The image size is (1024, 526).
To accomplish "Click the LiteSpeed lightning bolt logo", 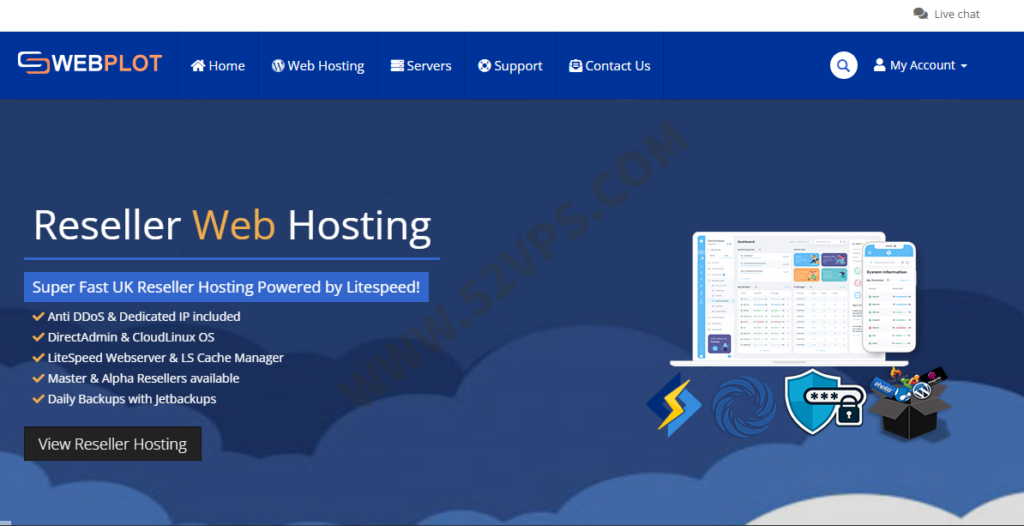I will coord(674,404).
